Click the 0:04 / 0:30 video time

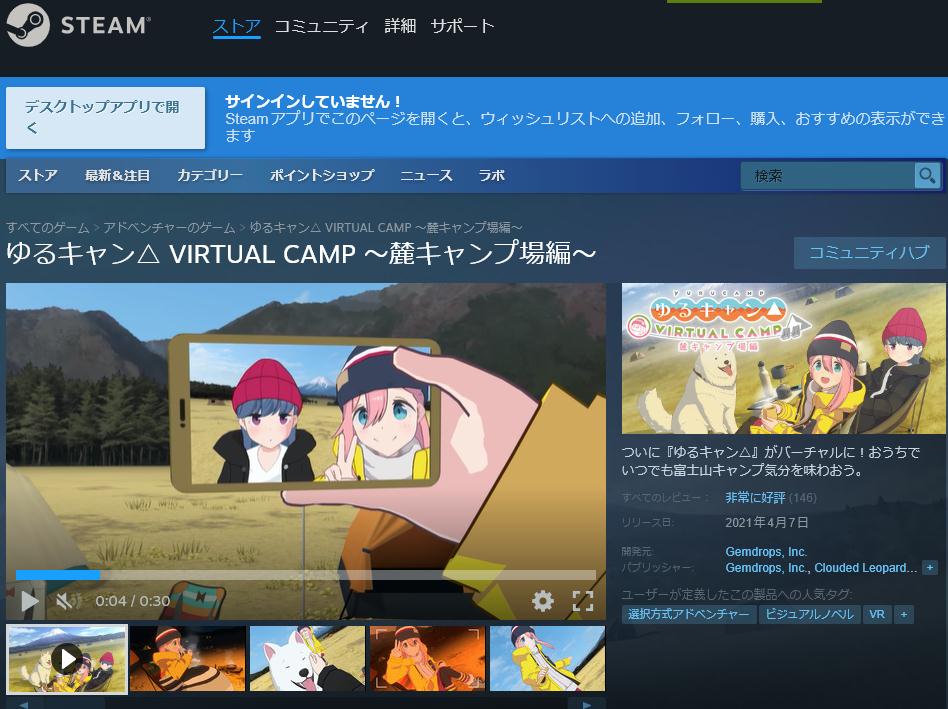click(132, 601)
